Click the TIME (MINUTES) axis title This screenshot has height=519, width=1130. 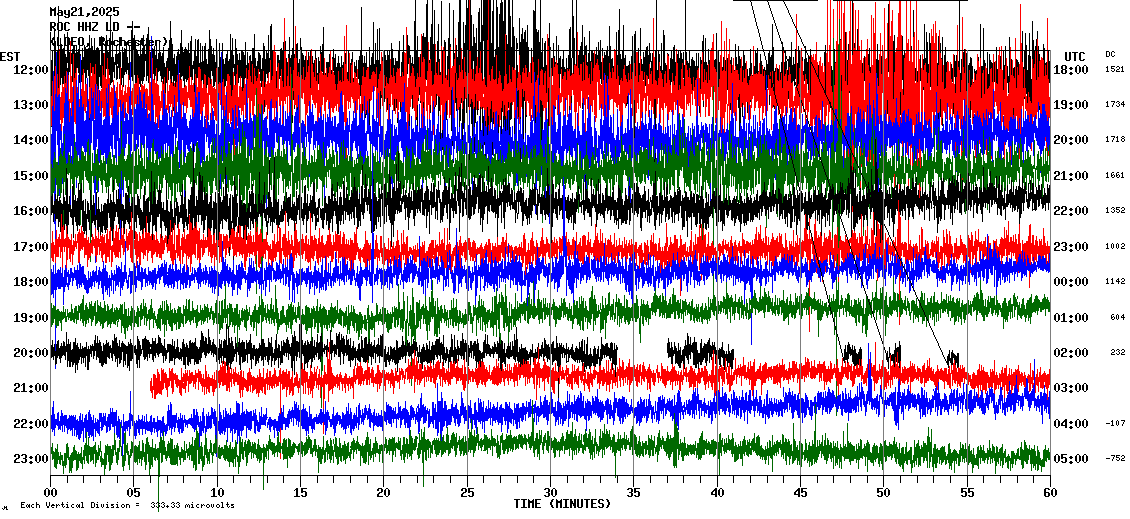562,504
